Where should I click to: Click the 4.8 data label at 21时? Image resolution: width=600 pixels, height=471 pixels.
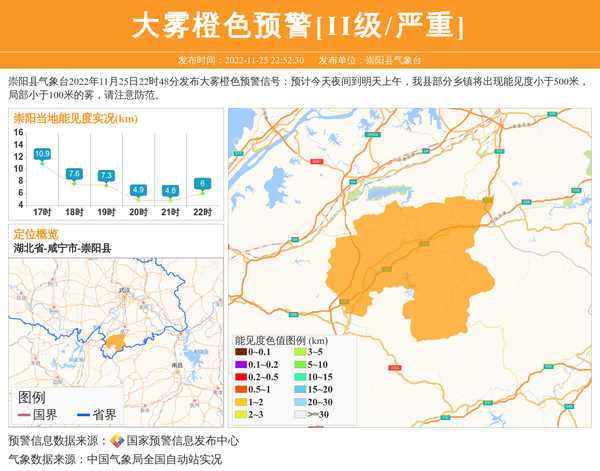(170, 191)
